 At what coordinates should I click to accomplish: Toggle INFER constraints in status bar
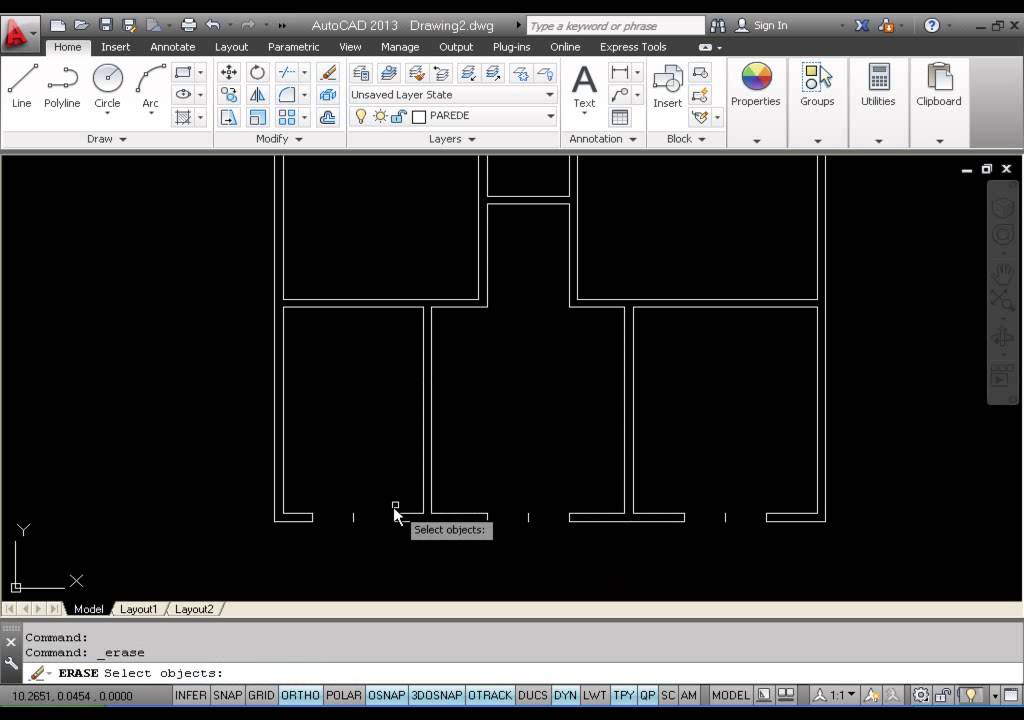[191, 695]
